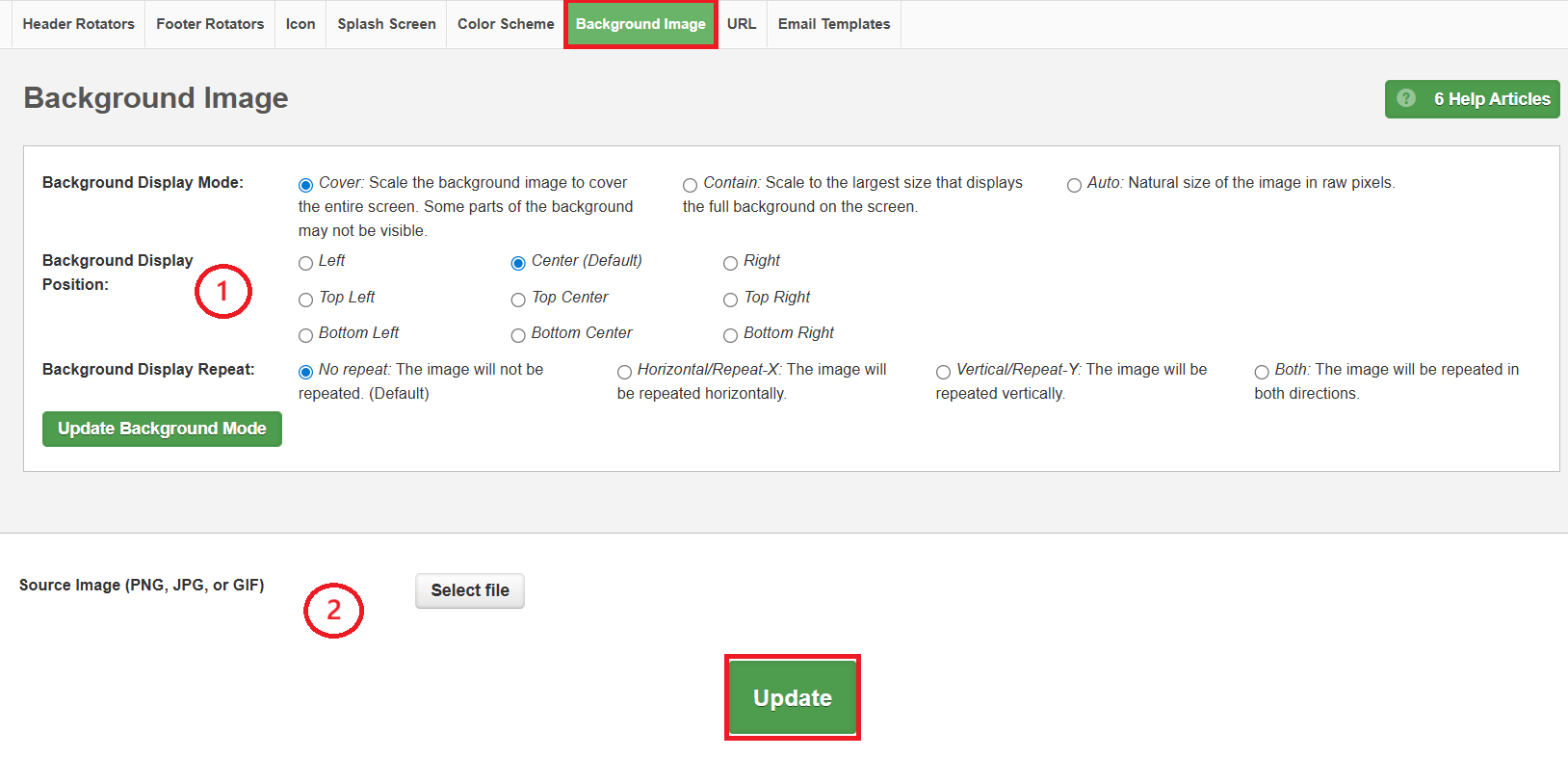Choose the Top Center position option

[x=518, y=300]
